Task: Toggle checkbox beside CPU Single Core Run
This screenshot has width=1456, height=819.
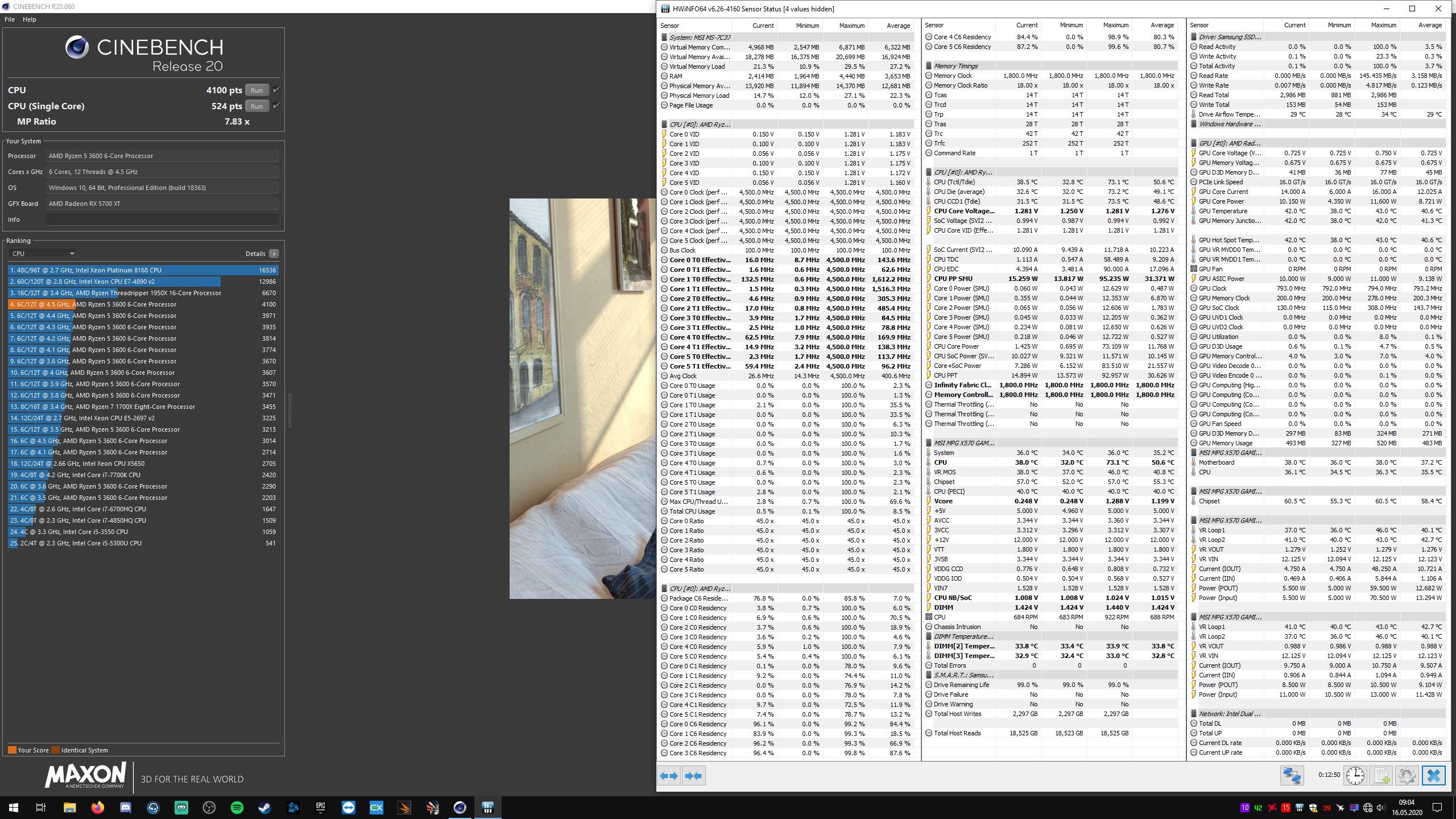Action: [x=276, y=106]
